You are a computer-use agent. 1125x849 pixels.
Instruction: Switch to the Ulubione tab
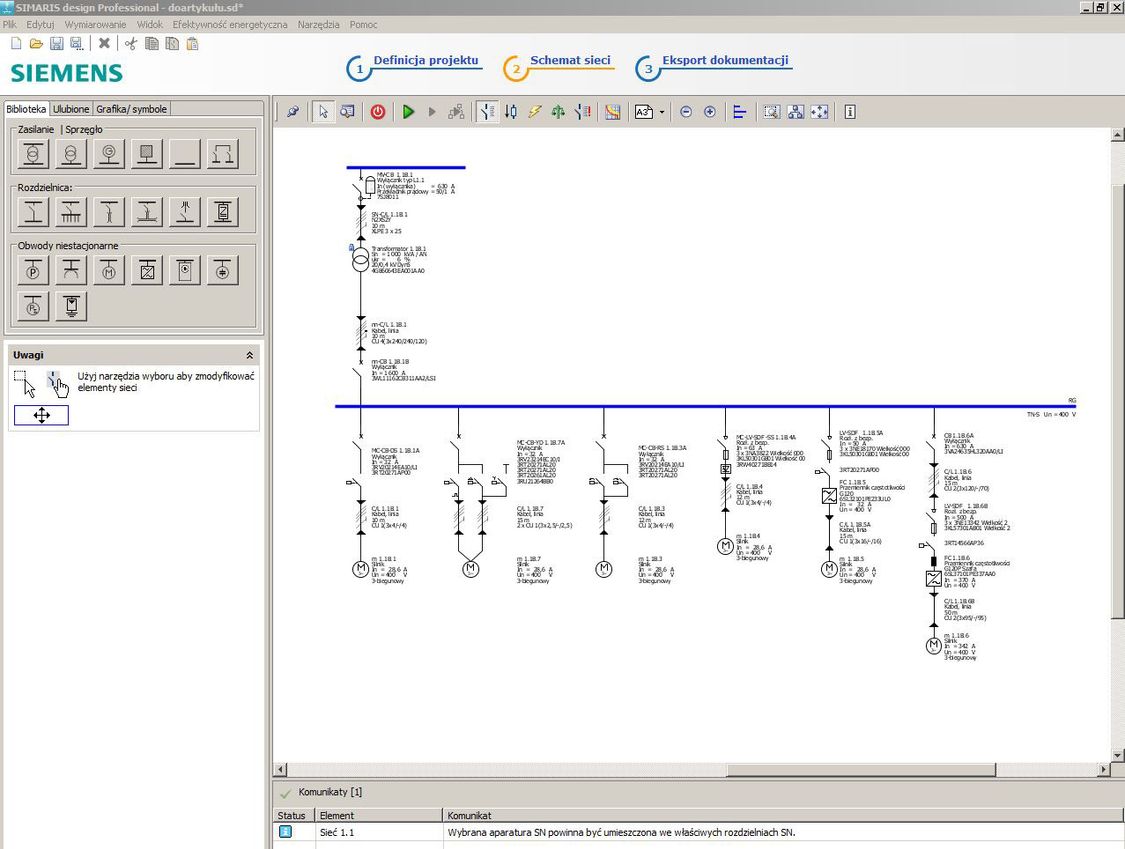(x=71, y=109)
